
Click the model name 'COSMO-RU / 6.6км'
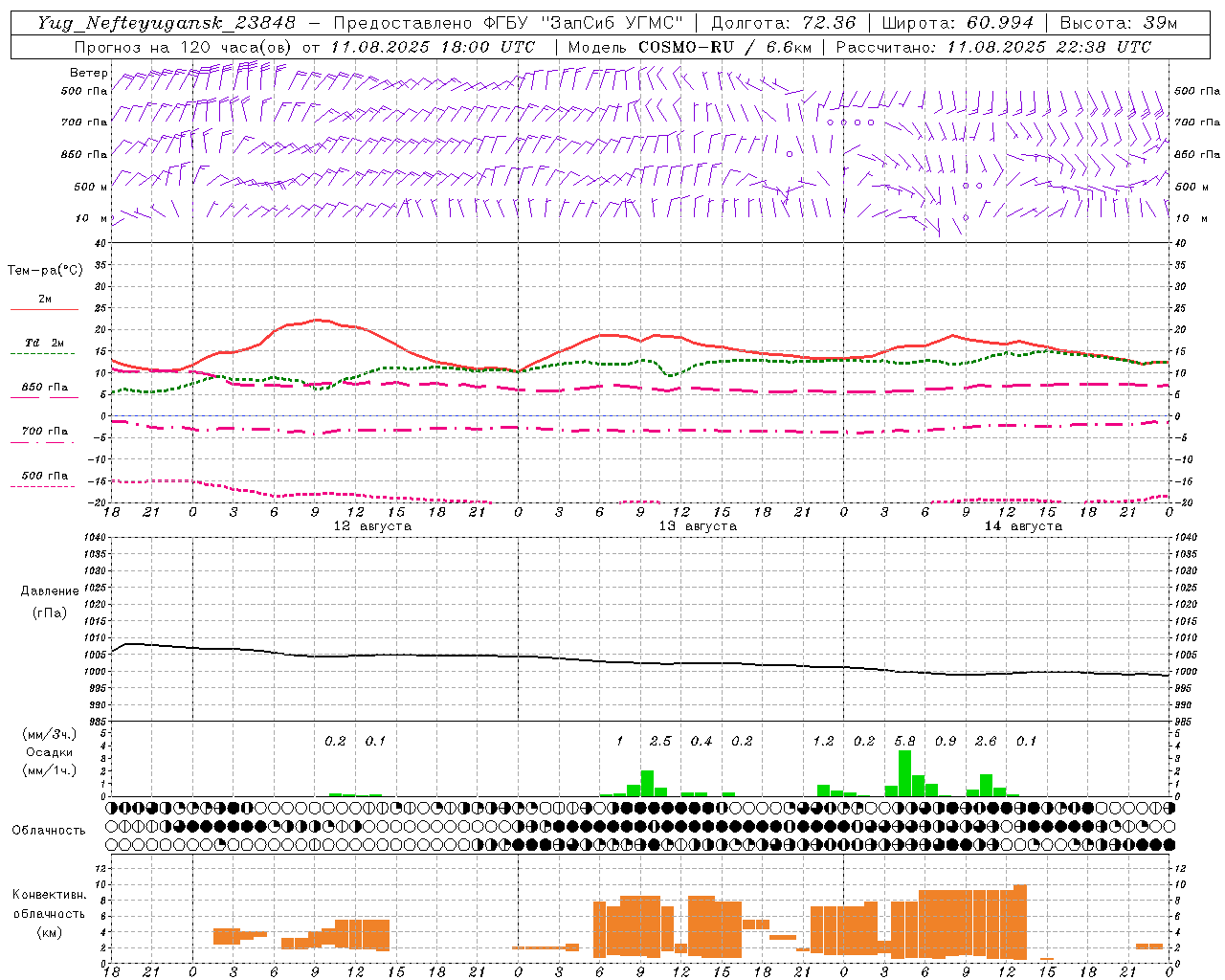(x=723, y=47)
